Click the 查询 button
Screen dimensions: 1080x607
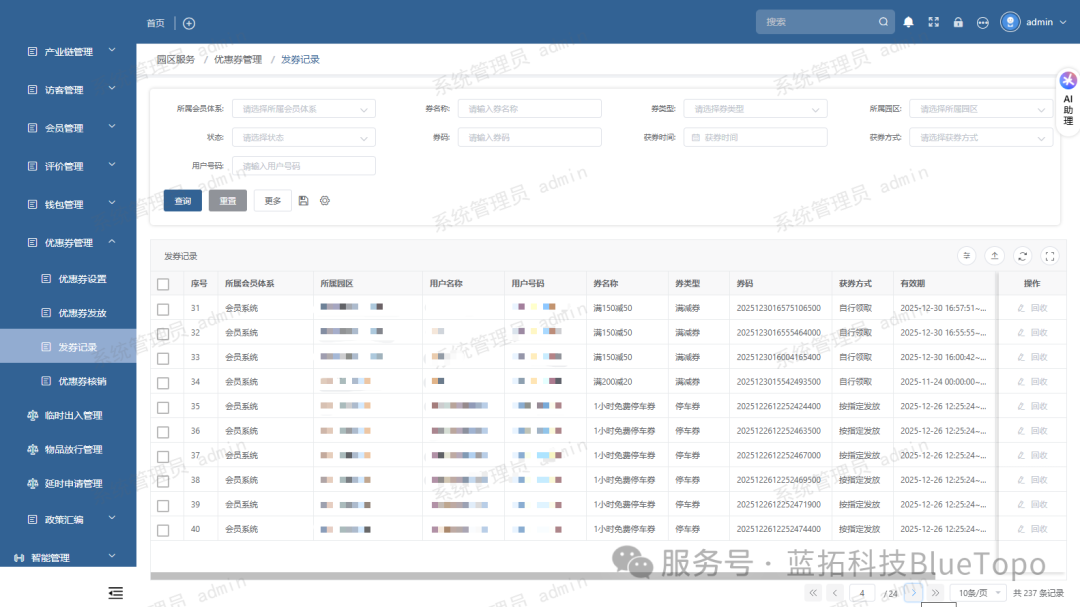pos(183,200)
